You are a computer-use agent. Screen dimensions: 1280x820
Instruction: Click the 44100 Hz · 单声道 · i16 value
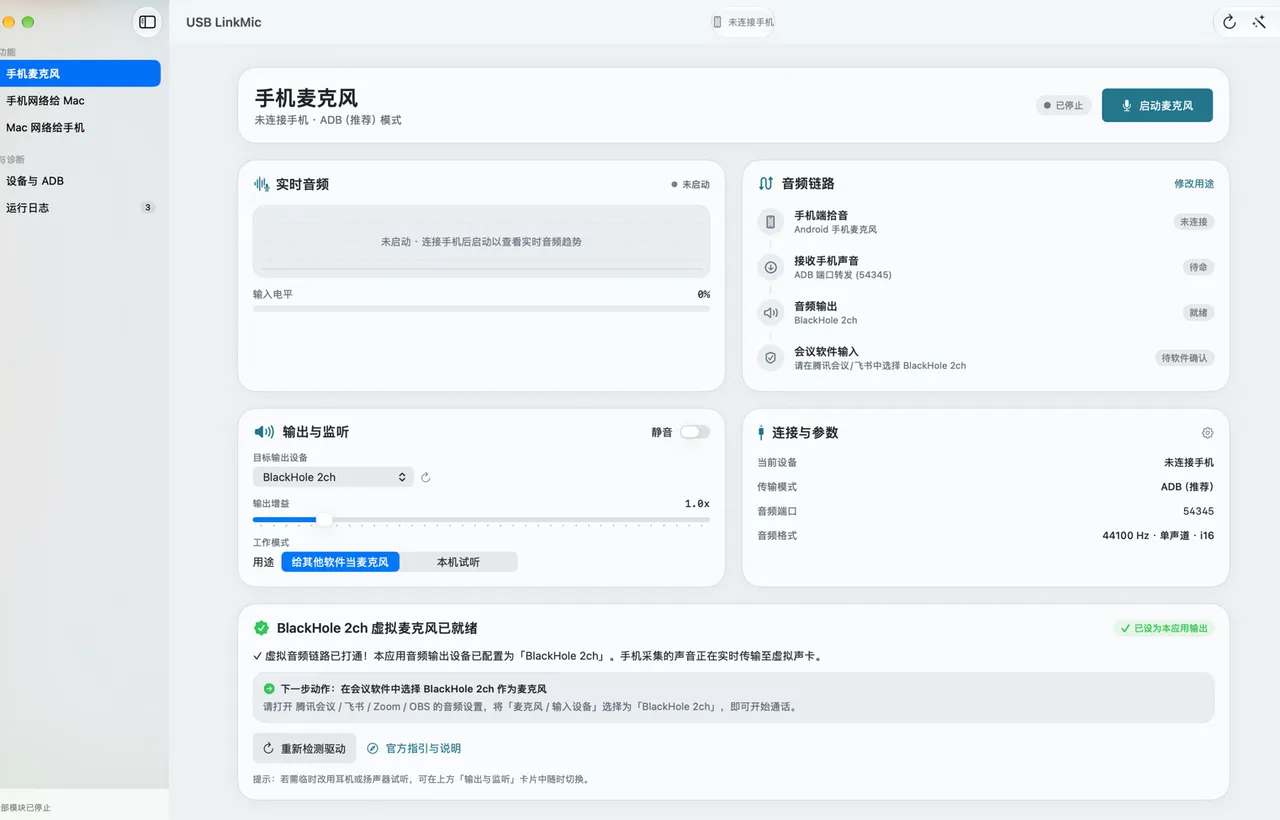click(x=1158, y=536)
